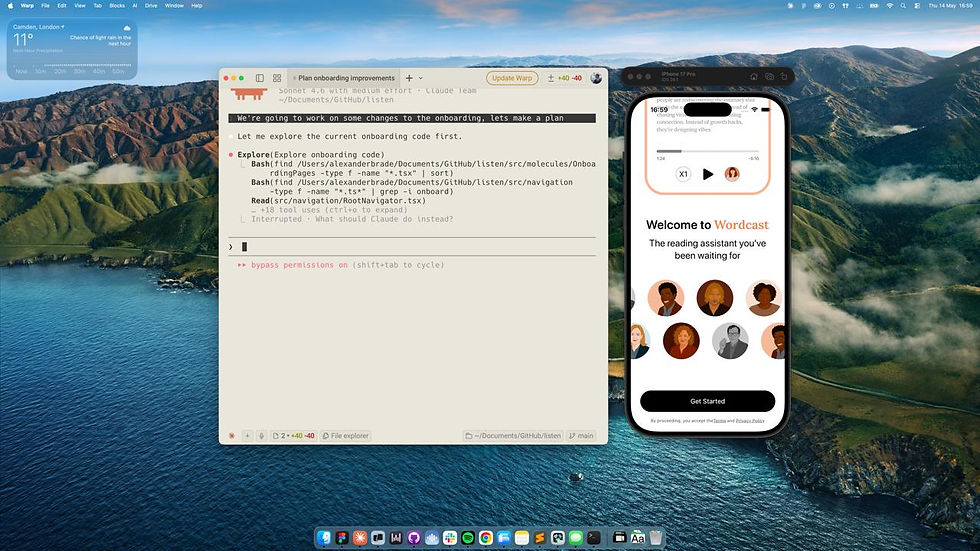The image size is (980, 551).
Task: Open Font Book from the dock
Action: click(638, 537)
